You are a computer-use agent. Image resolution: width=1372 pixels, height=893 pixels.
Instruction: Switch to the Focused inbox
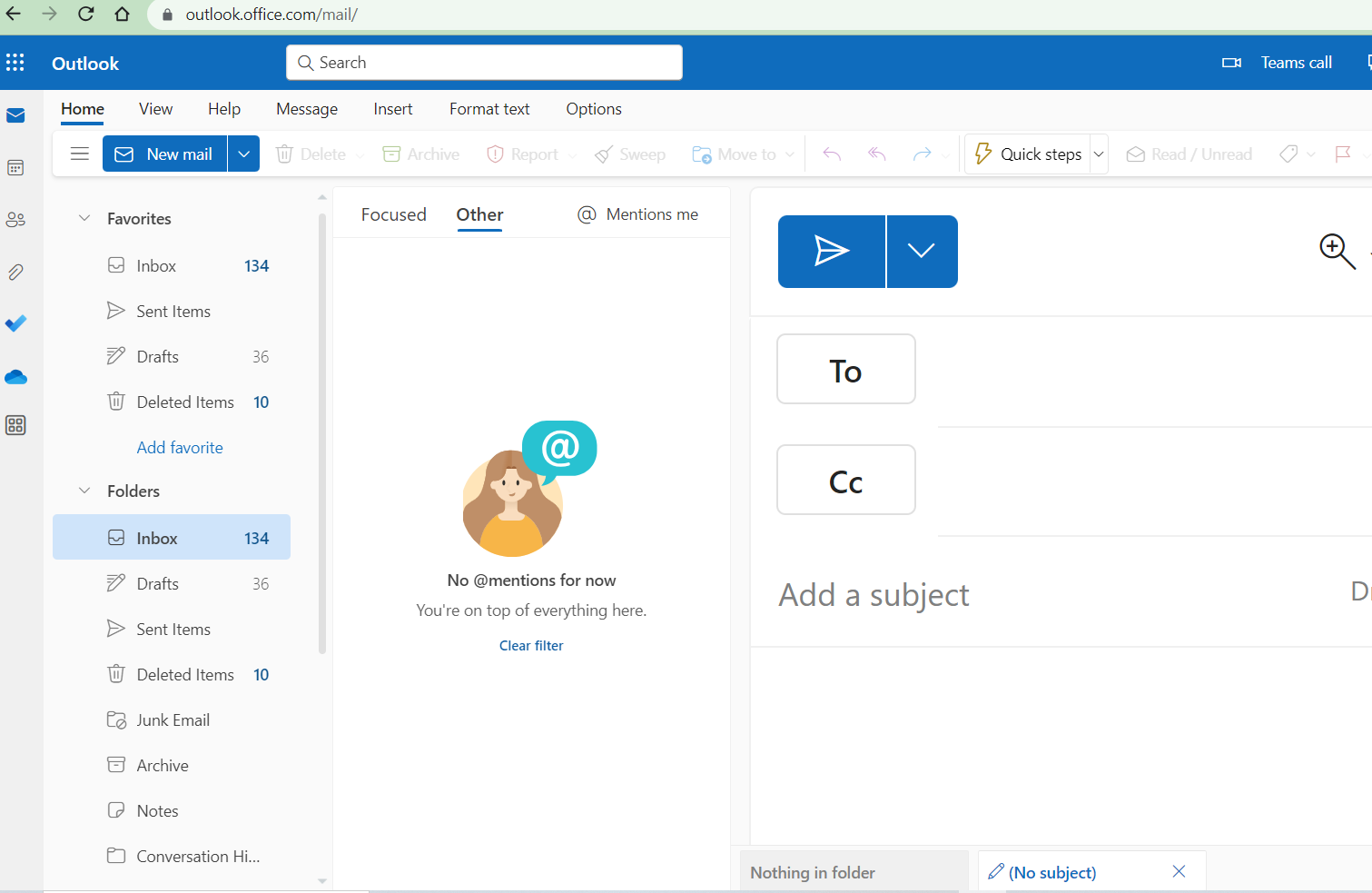tap(393, 214)
